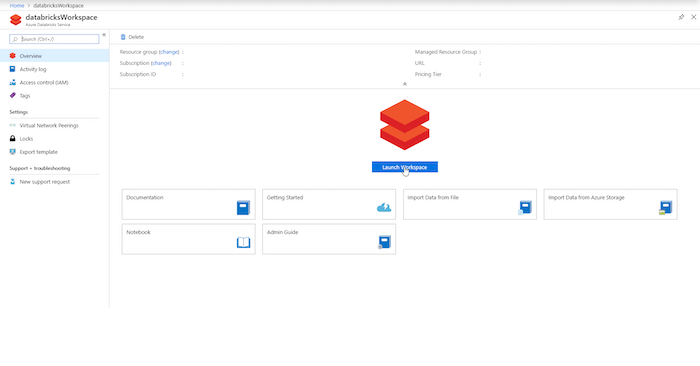Screen dimensions: 700x366
Task: Close the databricksWorkspace blade
Action: [x=693, y=17]
